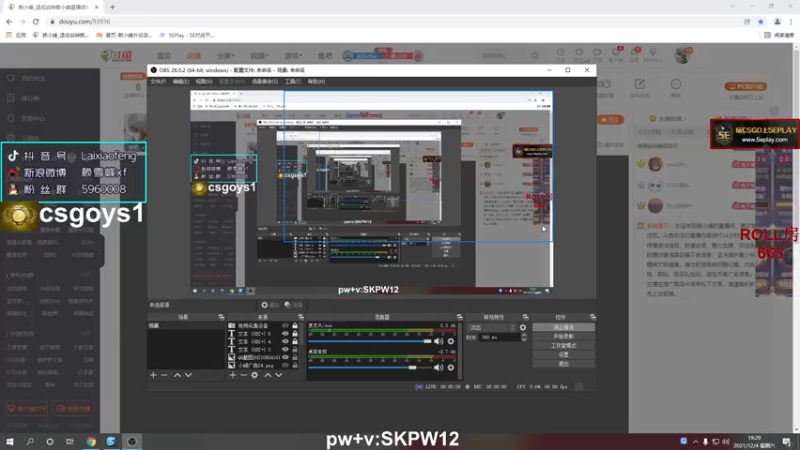800x450 pixels.
Task: Add a new scene with the plus icon
Action: [153, 375]
